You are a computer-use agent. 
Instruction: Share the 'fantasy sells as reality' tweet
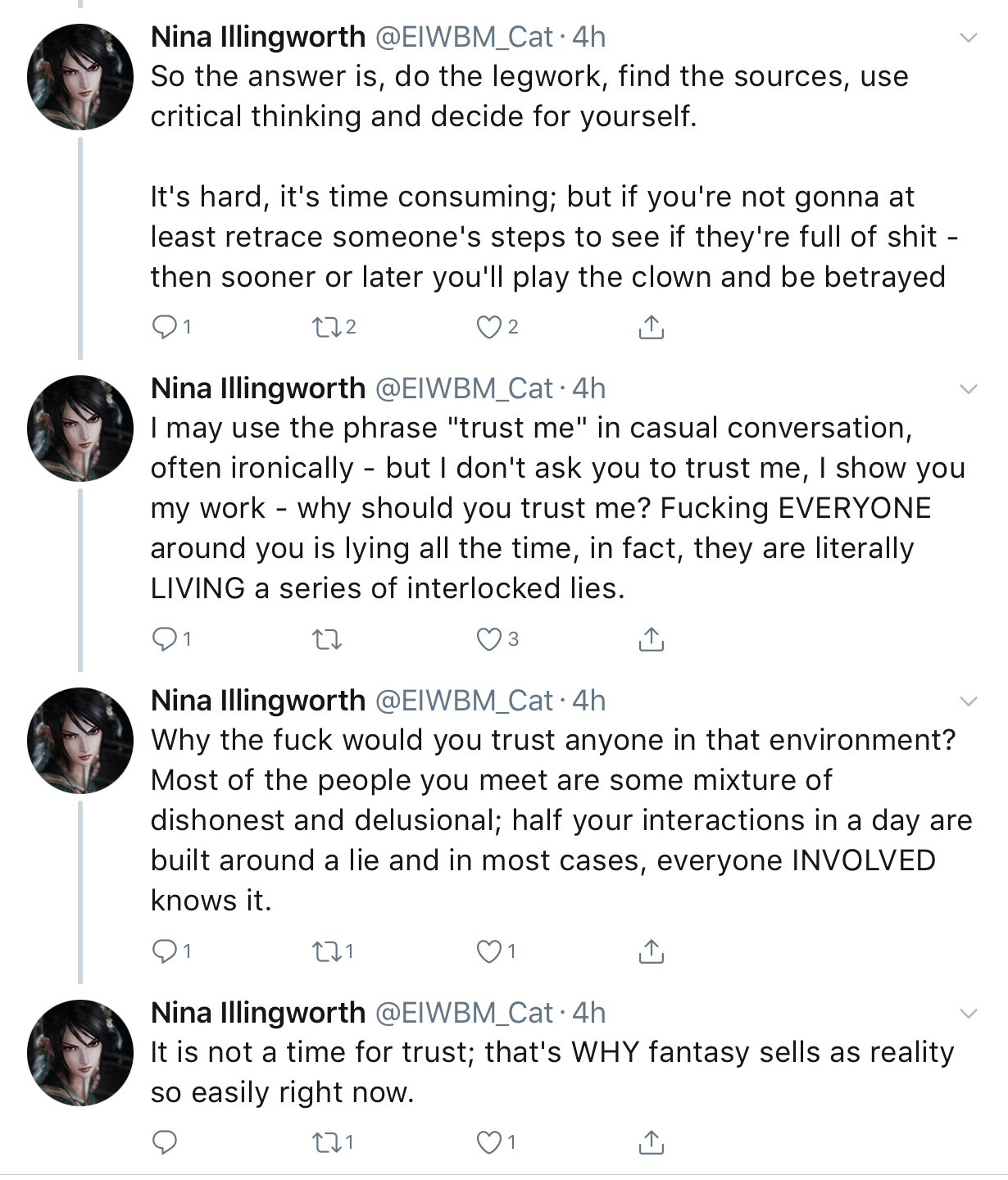[651, 1141]
